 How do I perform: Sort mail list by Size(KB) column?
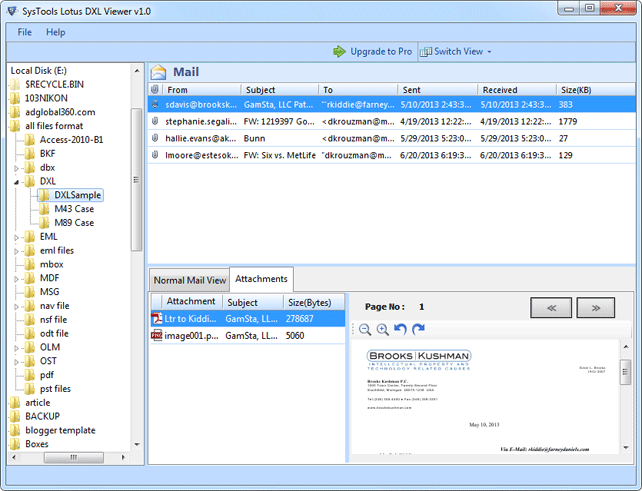point(596,90)
